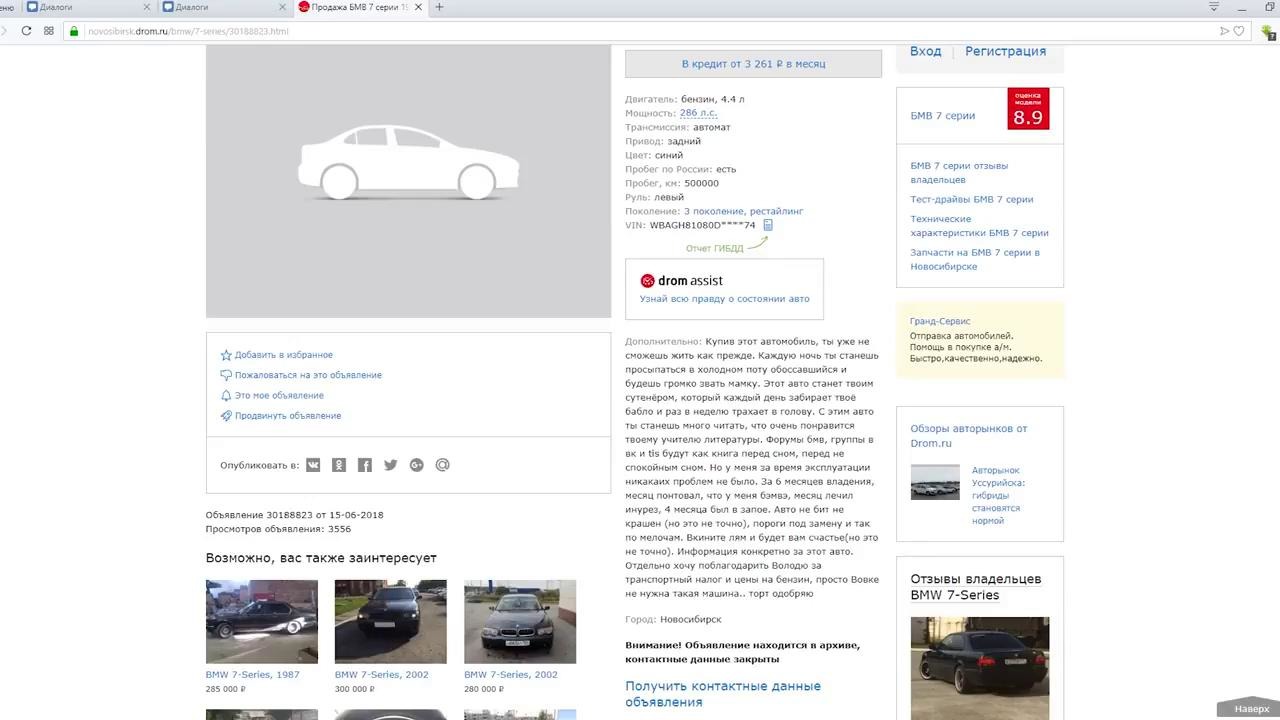Click the Наверх back-to-top button
Image resolution: width=1280 pixels, height=720 pixels.
click(x=1251, y=709)
